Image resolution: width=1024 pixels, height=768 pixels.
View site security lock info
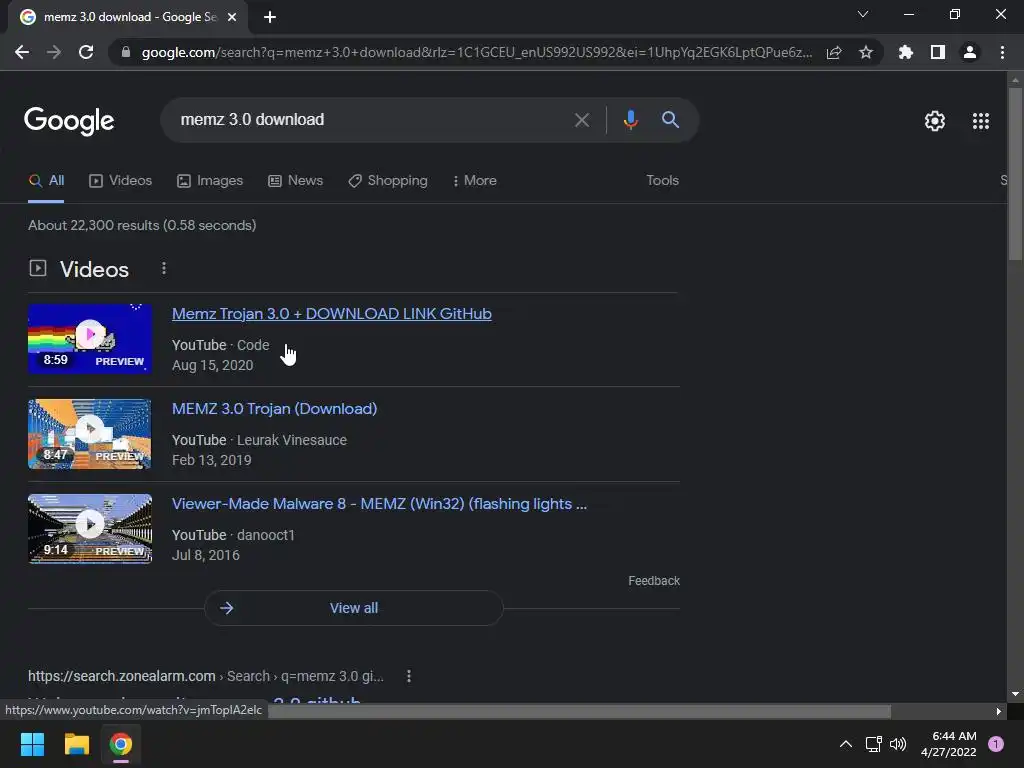(125, 52)
